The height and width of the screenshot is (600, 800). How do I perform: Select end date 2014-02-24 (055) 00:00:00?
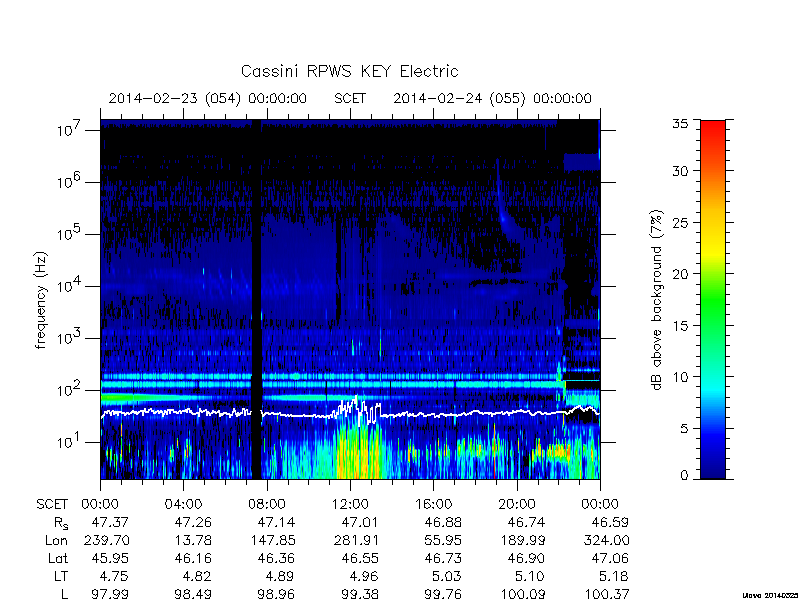(x=492, y=98)
